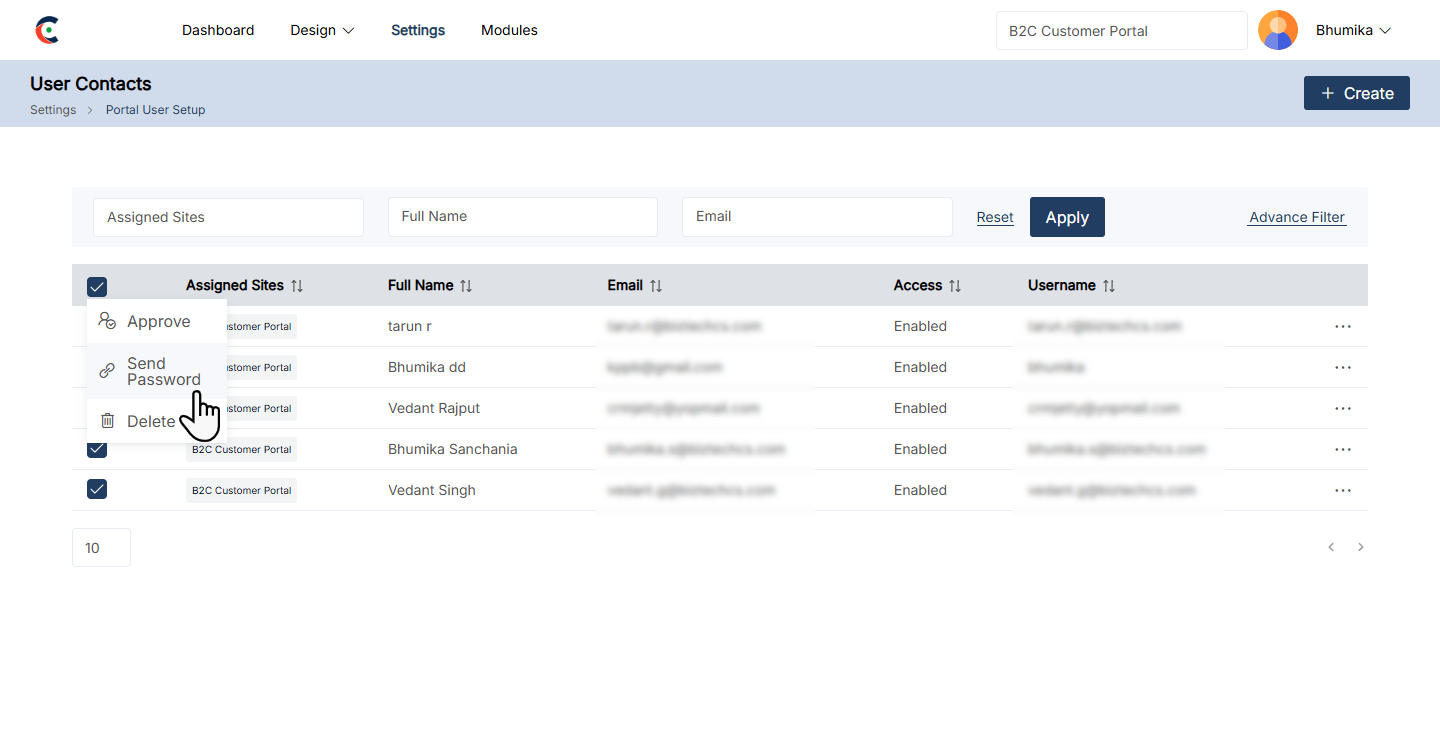
Task: Open three-dot menu for Vedant Singh row
Action: (1342, 491)
